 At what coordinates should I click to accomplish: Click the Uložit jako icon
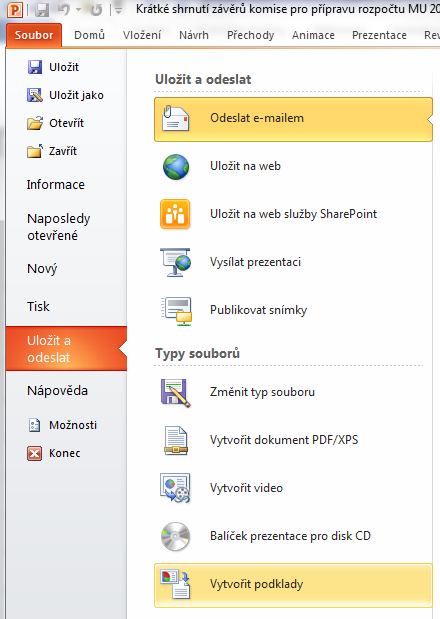point(35,95)
